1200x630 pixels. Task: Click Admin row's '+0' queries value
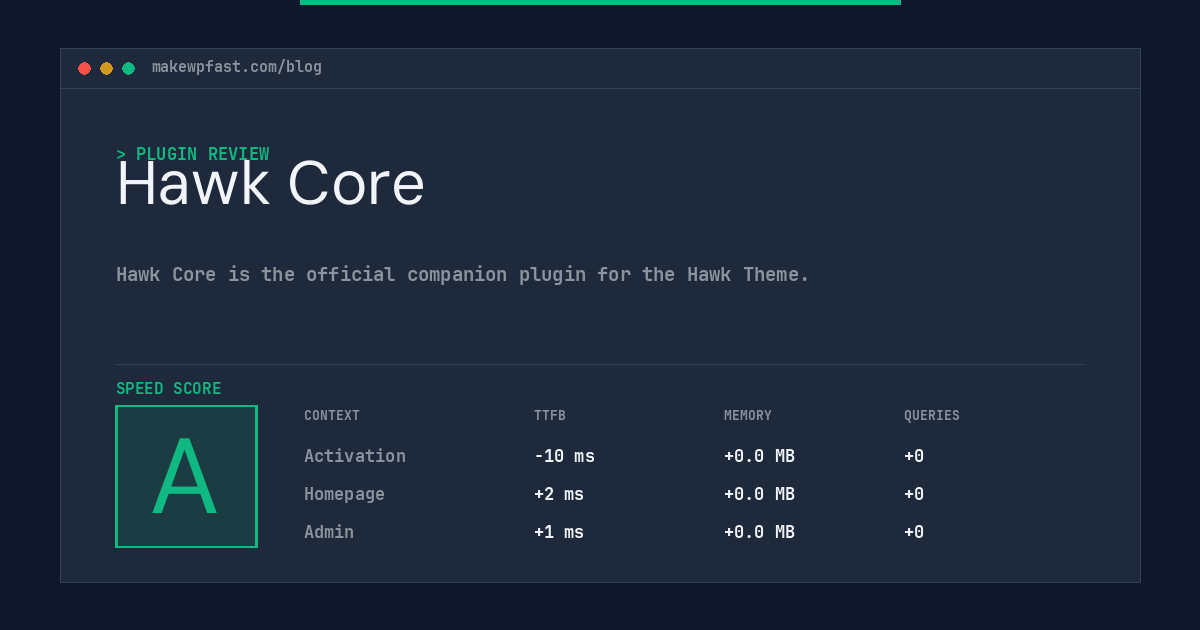click(914, 532)
